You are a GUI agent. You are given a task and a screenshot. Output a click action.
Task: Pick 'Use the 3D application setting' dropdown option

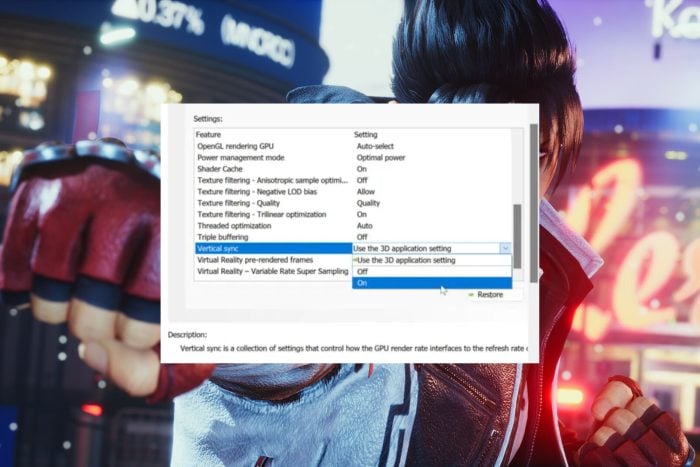(x=432, y=260)
